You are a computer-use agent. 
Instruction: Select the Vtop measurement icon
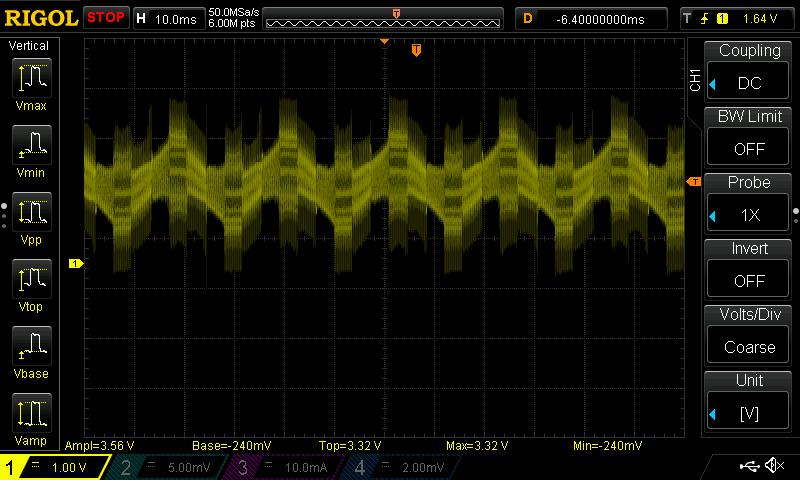click(x=32, y=279)
